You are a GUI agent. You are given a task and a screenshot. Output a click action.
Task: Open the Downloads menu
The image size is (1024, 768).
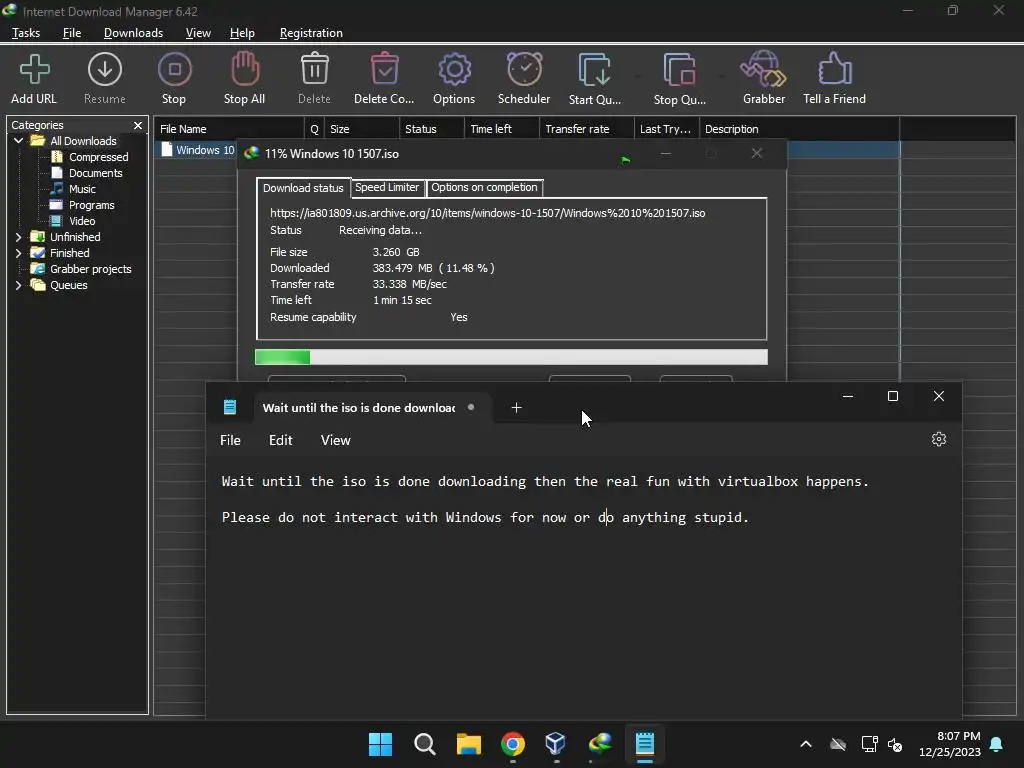(x=133, y=33)
